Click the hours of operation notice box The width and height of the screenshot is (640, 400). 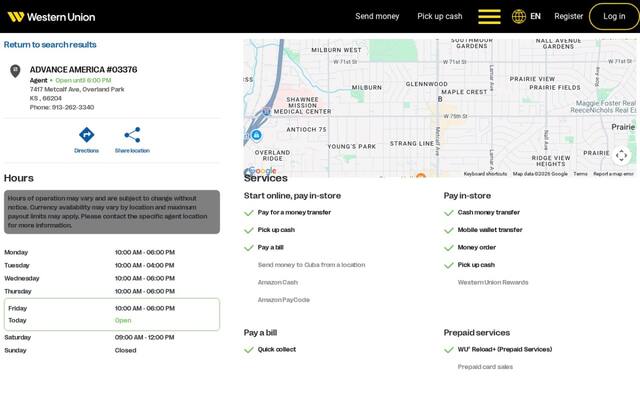[112, 212]
